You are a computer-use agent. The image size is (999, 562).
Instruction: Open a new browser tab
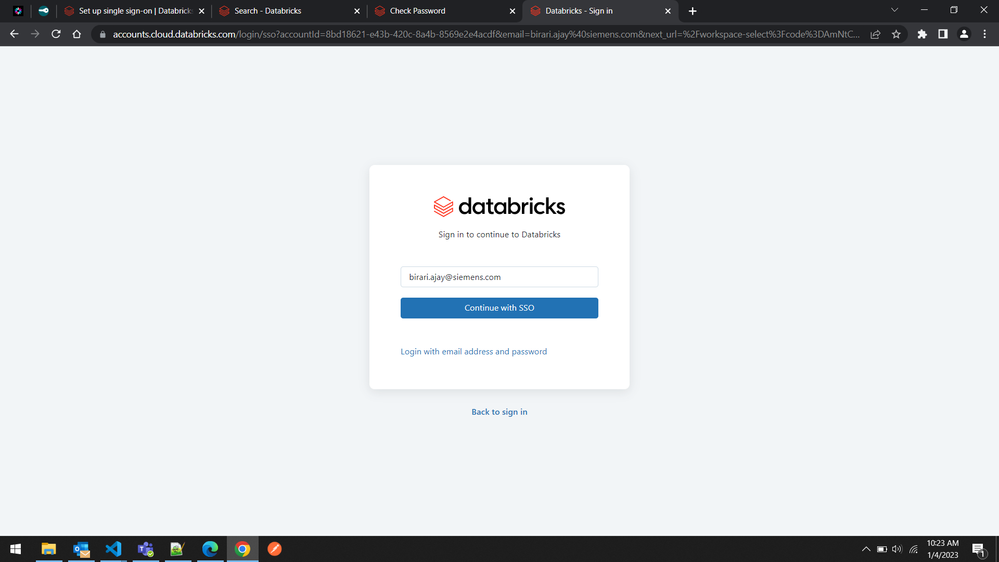tap(692, 11)
